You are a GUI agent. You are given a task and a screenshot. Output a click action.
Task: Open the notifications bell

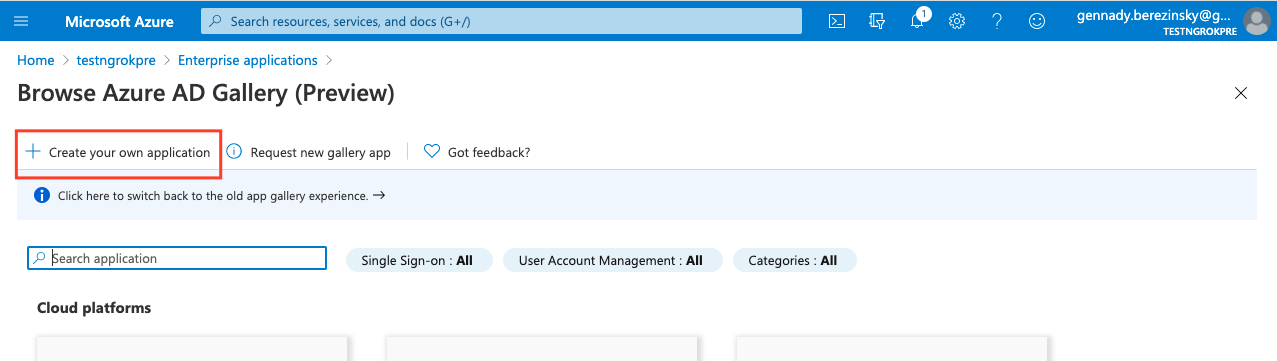pyautogui.click(x=917, y=21)
